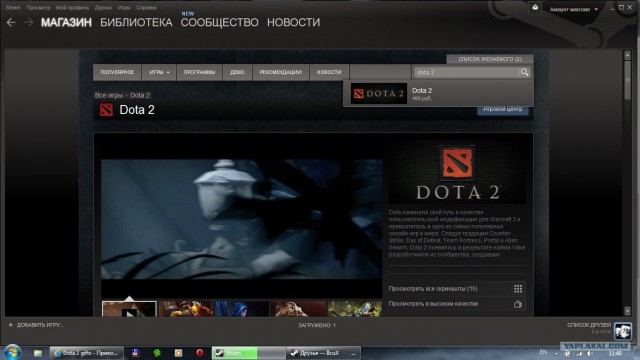The image size is (640, 360).
Task: Open the Друзья menu
Action: click(x=103, y=7)
